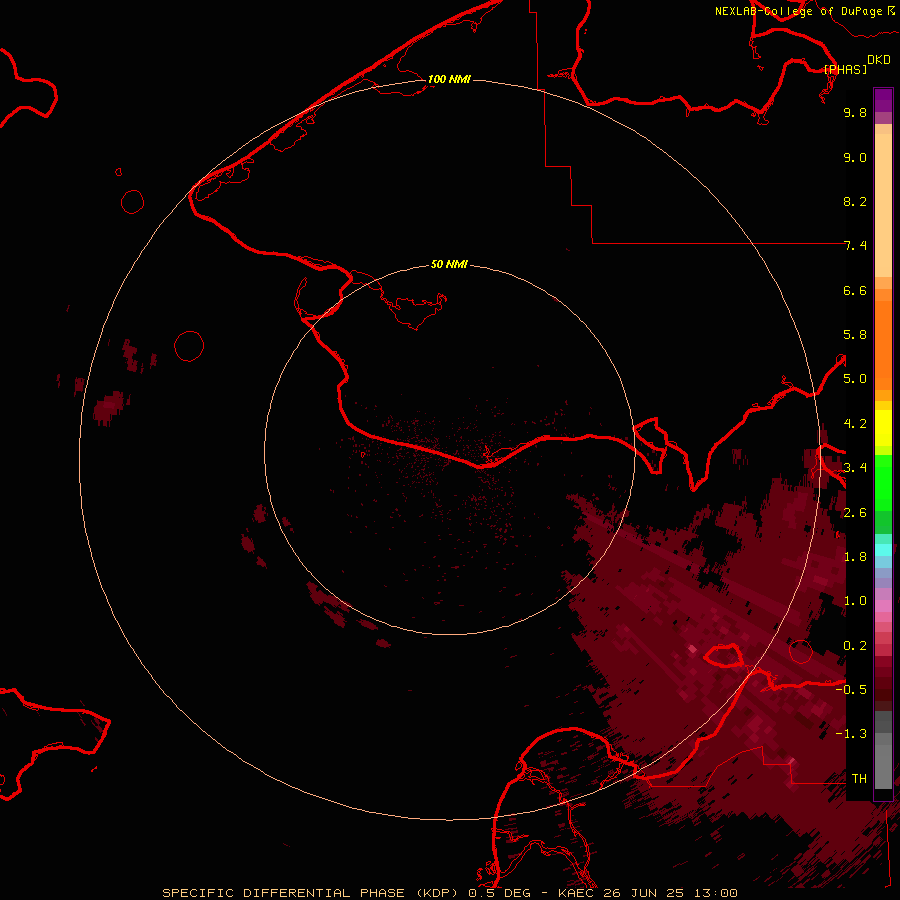The height and width of the screenshot is (900, 900).
Task: Click the 5.0 value on the color scale
Action: pos(855,379)
